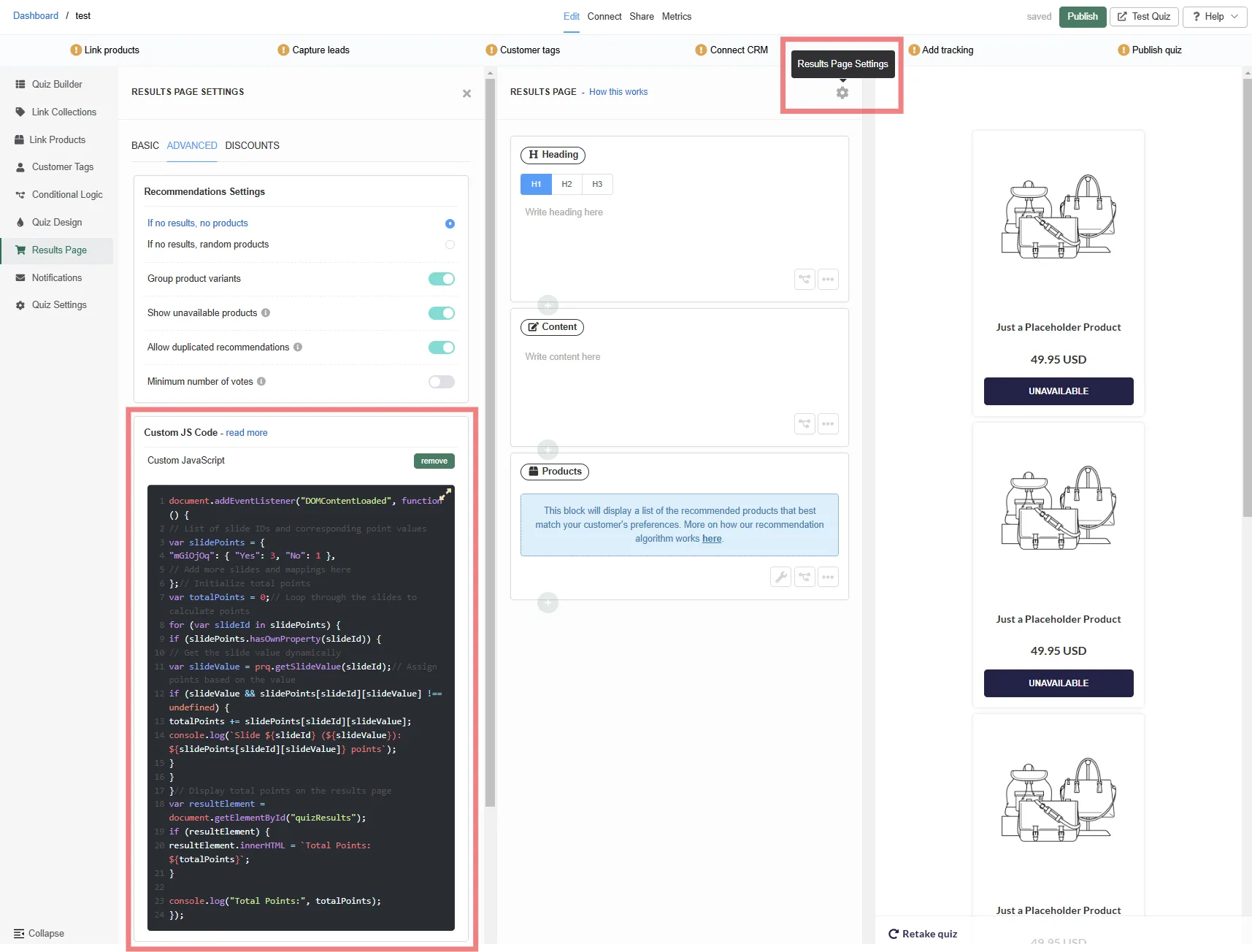Viewport: 1252px width, 952px height.
Task: Click info icon beside Allow duplicated recommendations
Action: coord(298,347)
